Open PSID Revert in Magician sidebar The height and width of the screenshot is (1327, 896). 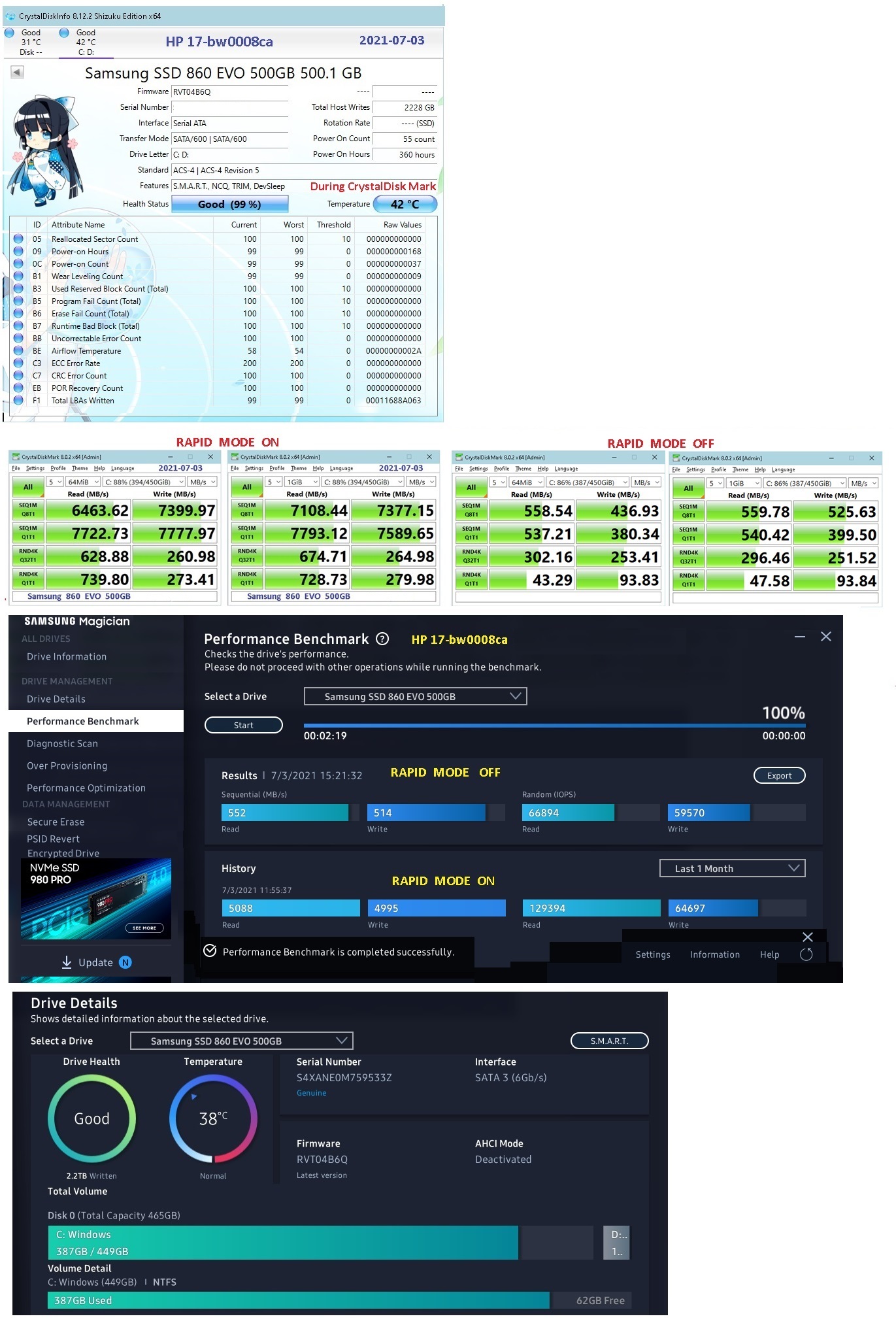pos(53,839)
